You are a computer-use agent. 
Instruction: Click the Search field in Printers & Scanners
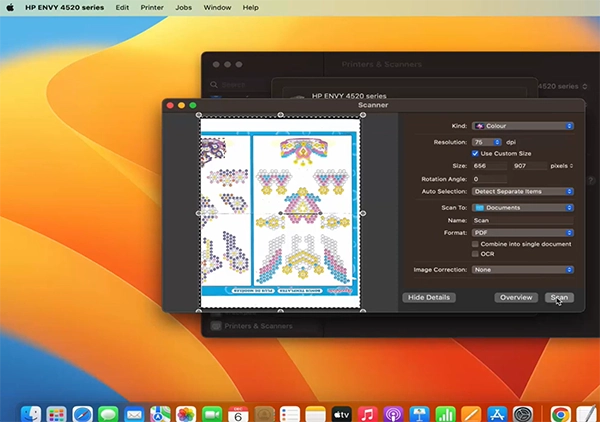point(238,85)
